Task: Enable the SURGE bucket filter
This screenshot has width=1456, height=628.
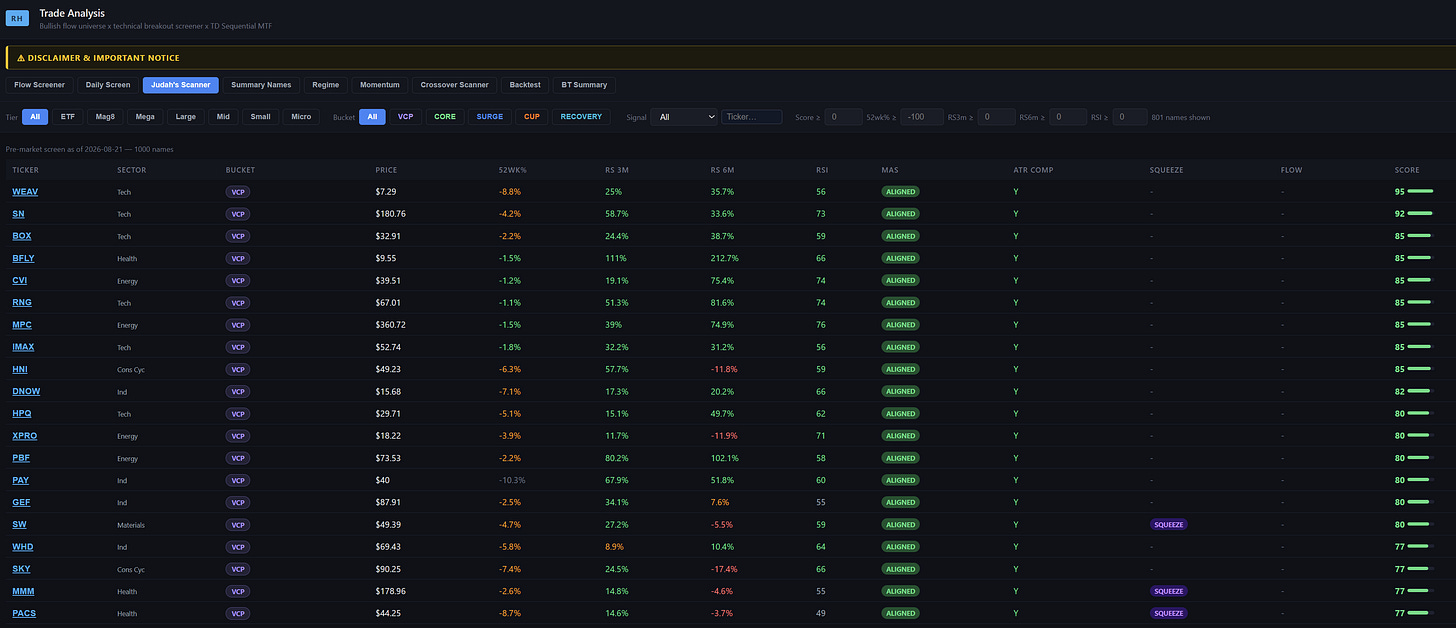Action: click(490, 117)
